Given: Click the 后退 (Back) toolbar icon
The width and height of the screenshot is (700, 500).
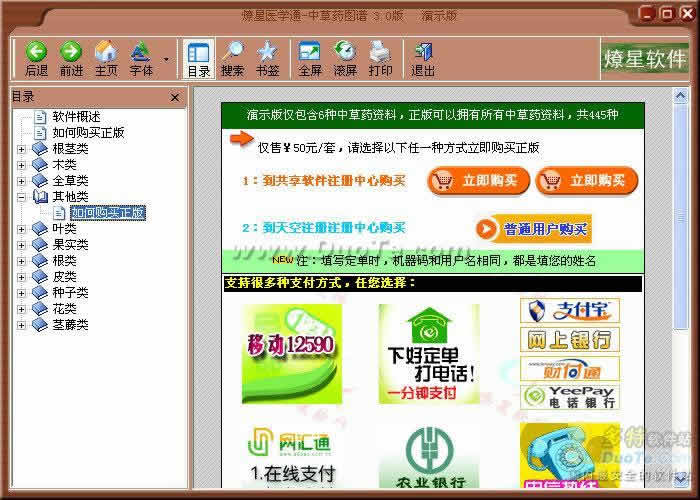Looking at the screenshot, I should [36, 58].
